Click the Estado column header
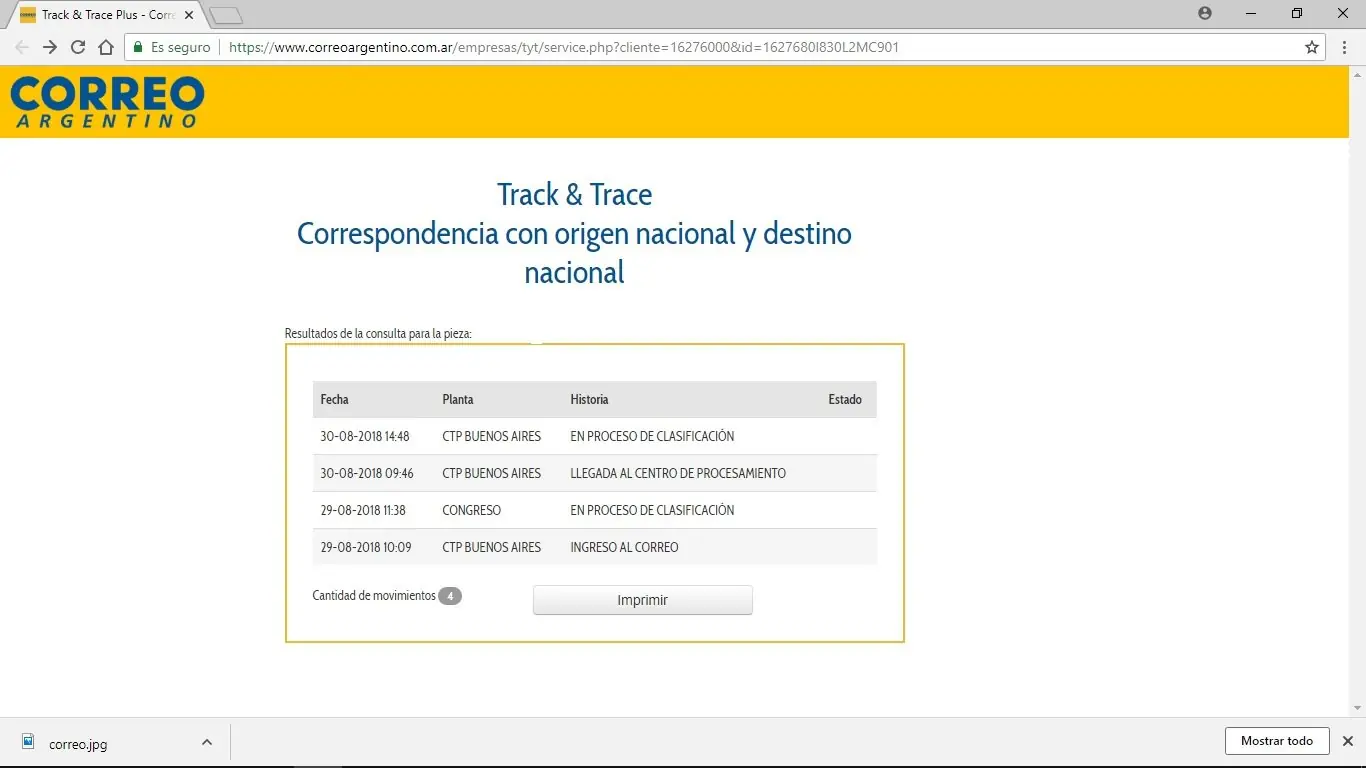1366x768 pixels. [x=845, y=399]
